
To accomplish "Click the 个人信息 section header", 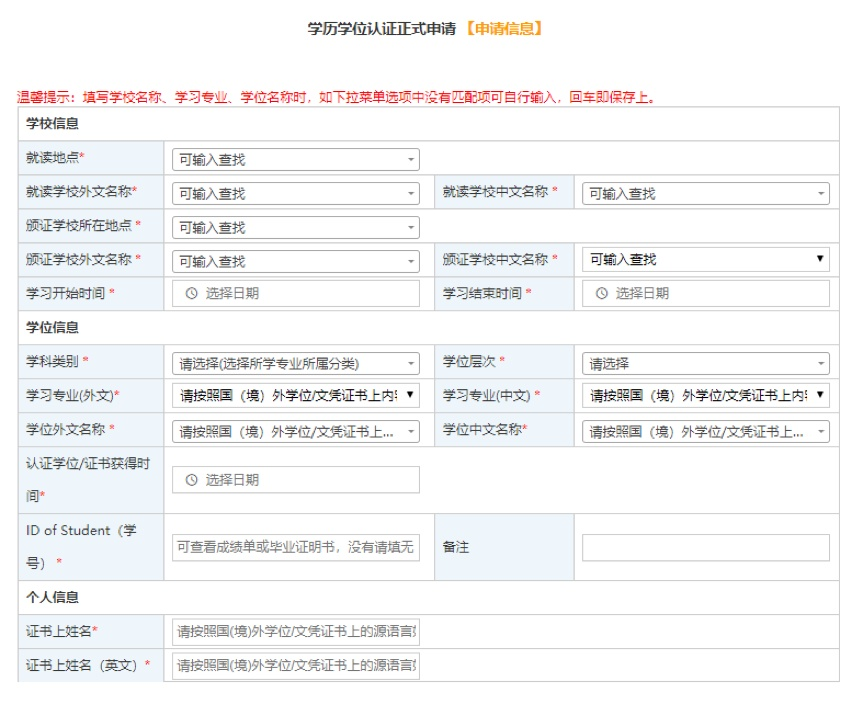I will (52, 597).
